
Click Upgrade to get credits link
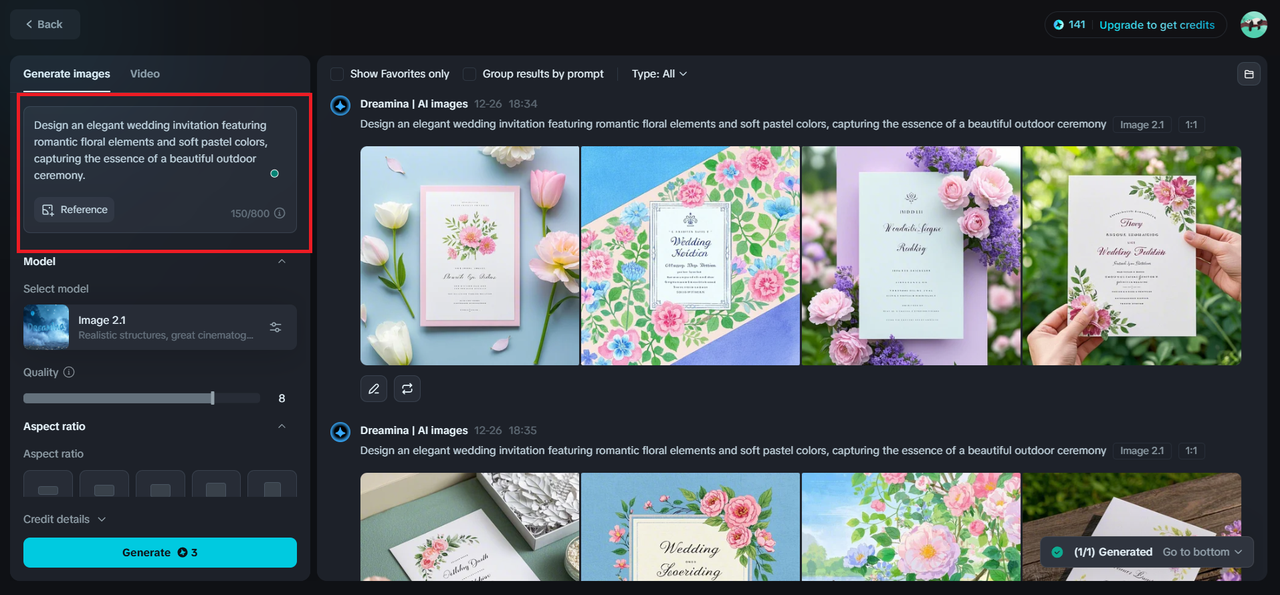pyautogui.click(x=1157, y=25)
